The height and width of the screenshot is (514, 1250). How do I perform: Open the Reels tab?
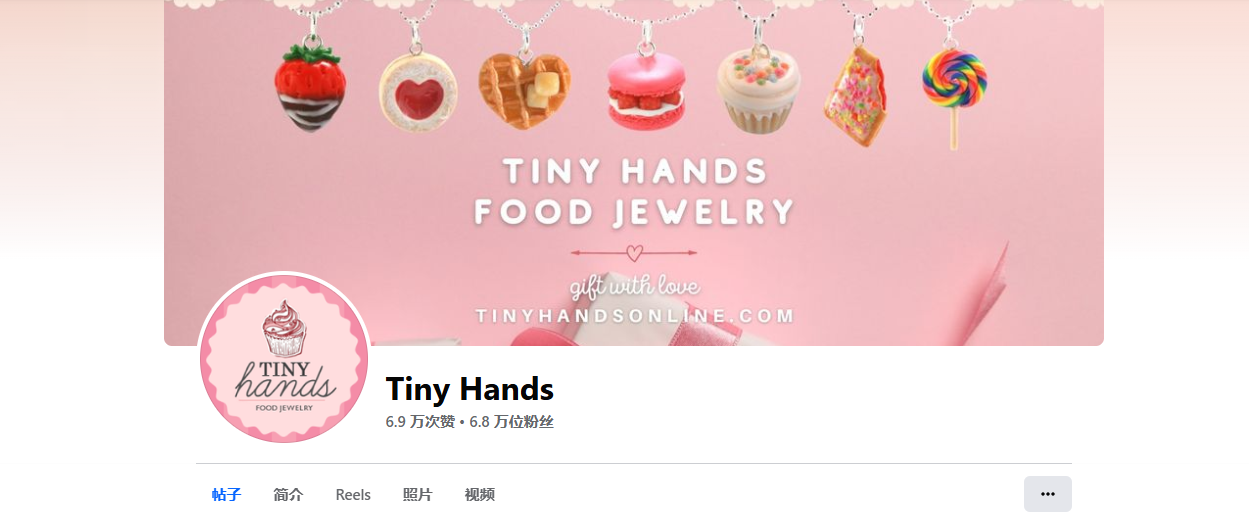coord(353,494)
